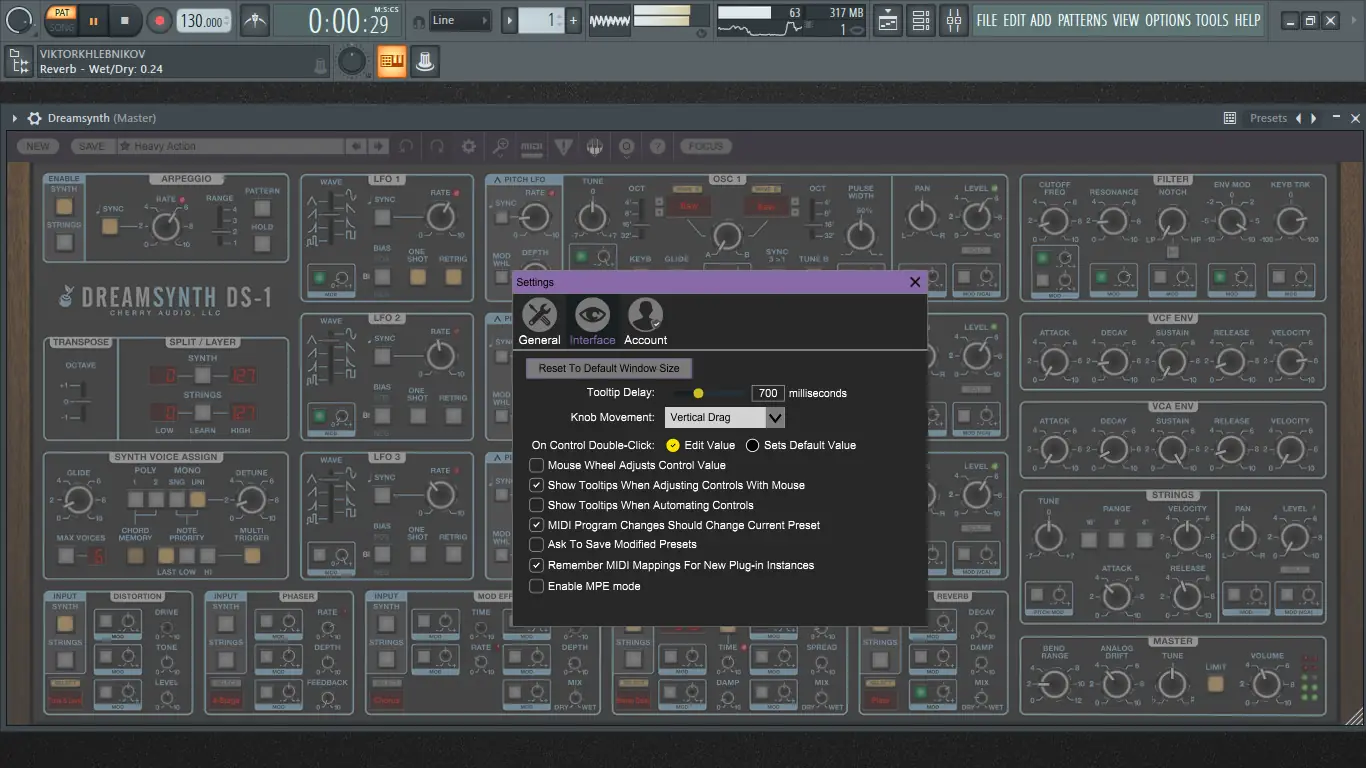Enable Mouse Wheel Adjusts Control Value

click(x=537, y=465)
